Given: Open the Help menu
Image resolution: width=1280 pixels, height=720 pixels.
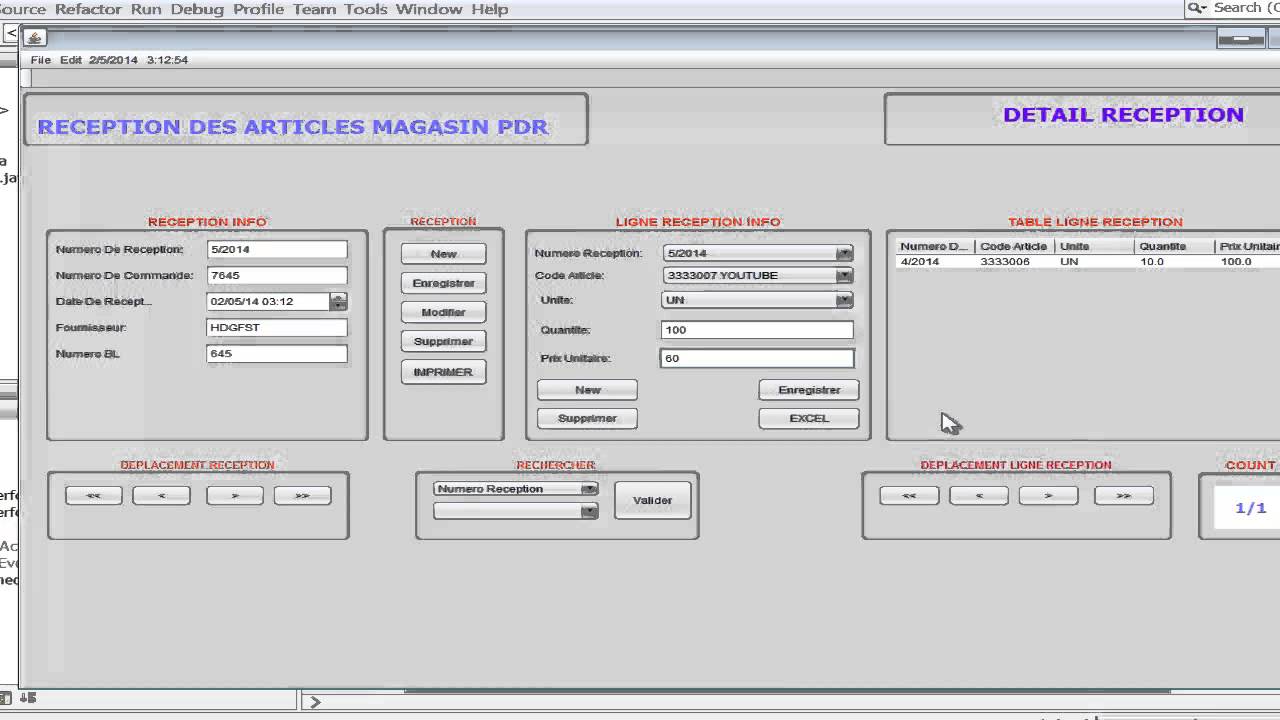Looking at the screenshot, I should click(x=489, y=9).
